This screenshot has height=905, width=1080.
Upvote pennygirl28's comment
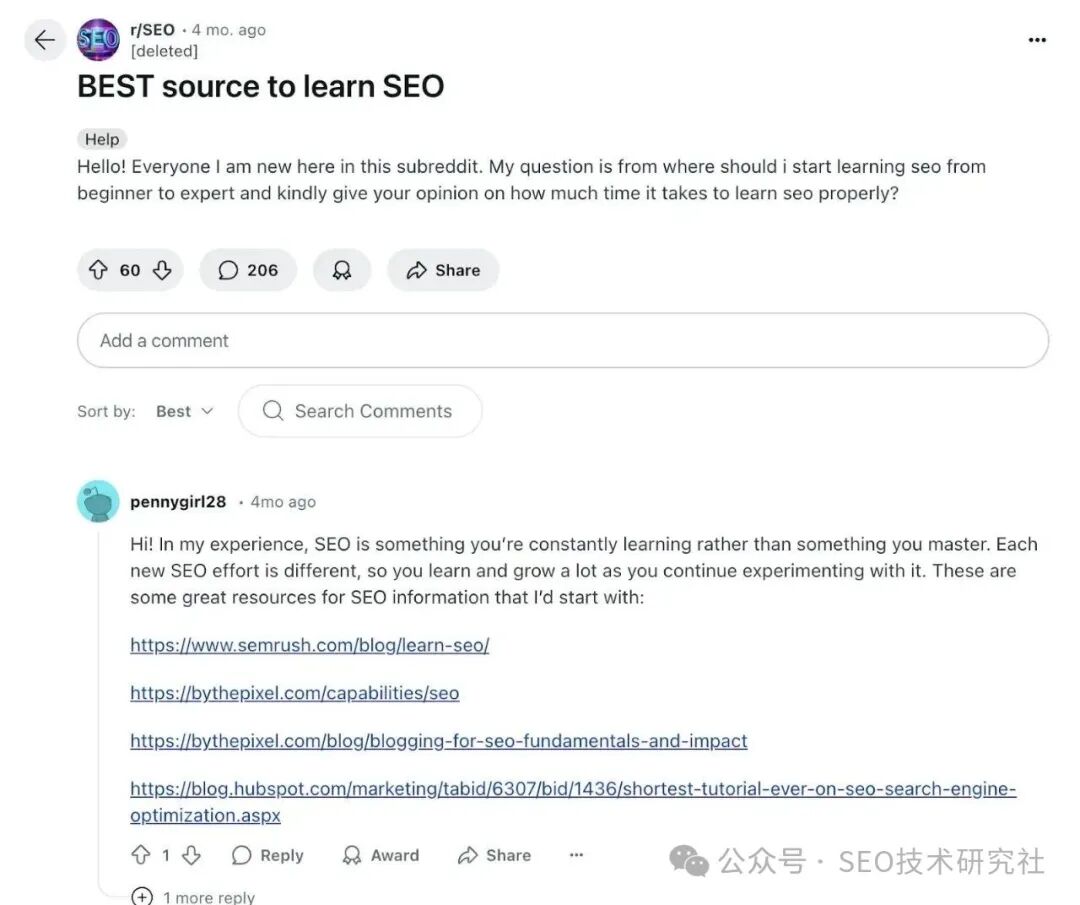click(141, 855)
